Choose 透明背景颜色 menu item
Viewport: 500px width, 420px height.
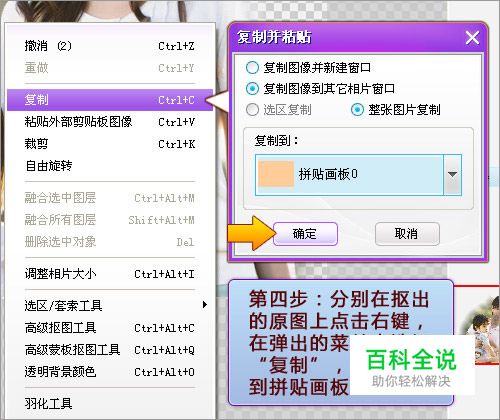coord(110,372)
